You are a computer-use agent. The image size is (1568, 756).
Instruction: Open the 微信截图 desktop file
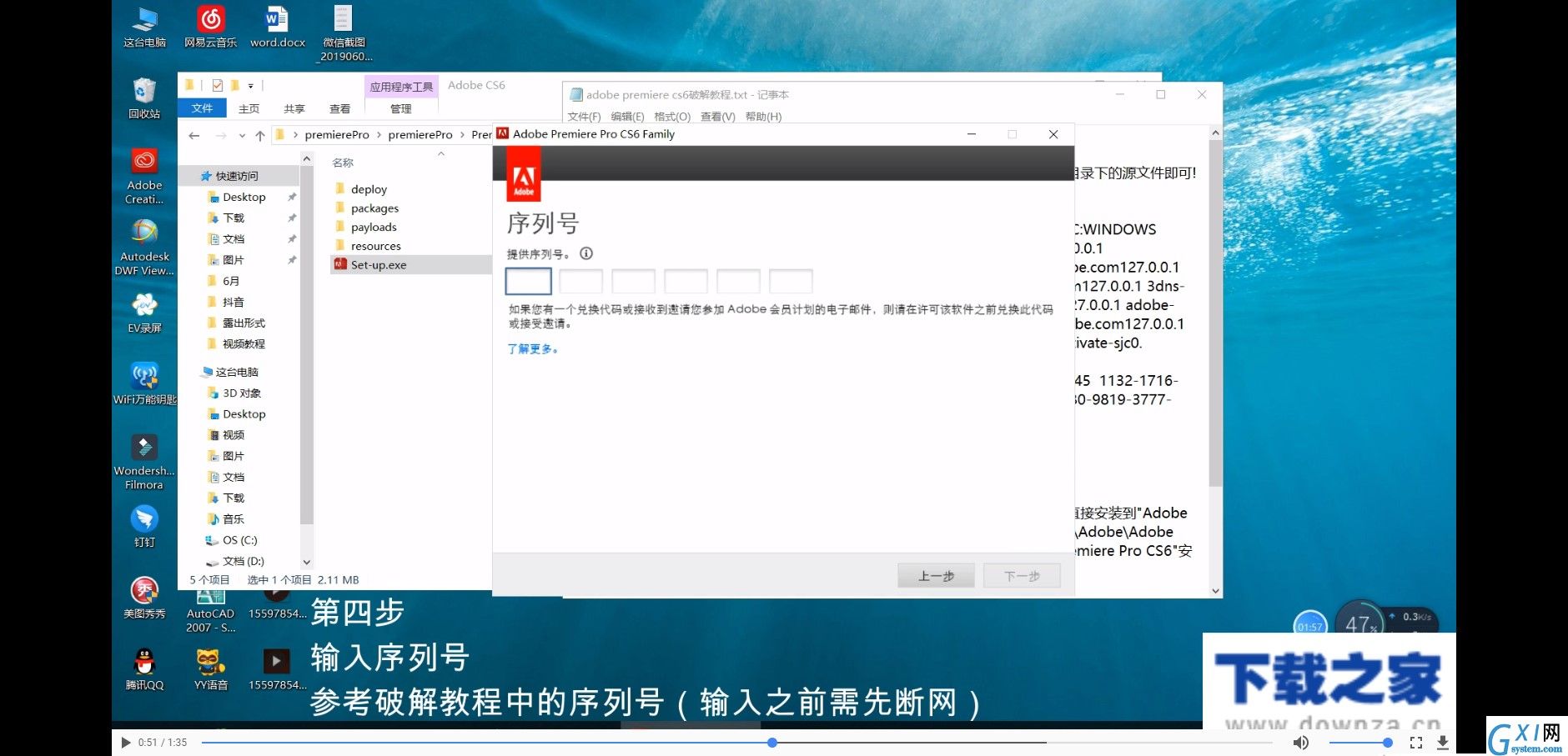(x=344, y=33)
